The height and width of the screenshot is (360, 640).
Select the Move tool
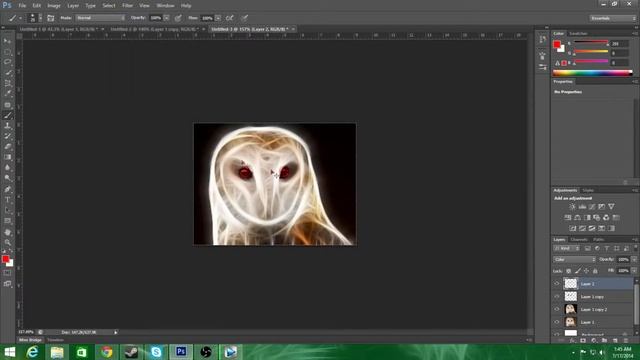7,41
